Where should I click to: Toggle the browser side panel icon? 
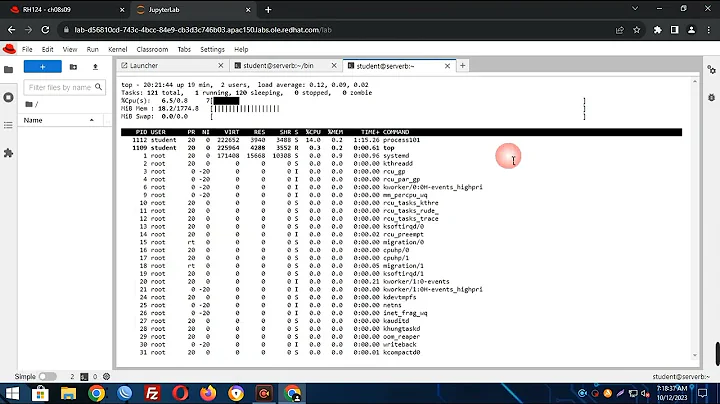click(675, 30)
